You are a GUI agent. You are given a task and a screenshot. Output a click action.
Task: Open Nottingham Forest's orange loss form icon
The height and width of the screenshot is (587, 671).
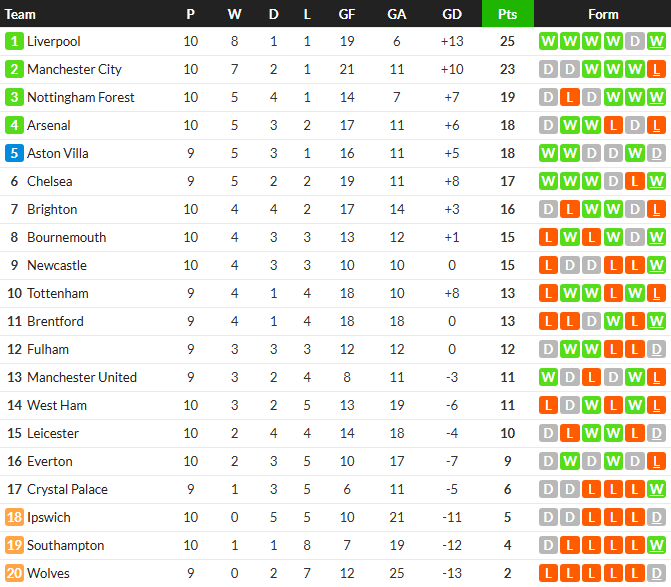pyautogui.click(x=570, y=98)
